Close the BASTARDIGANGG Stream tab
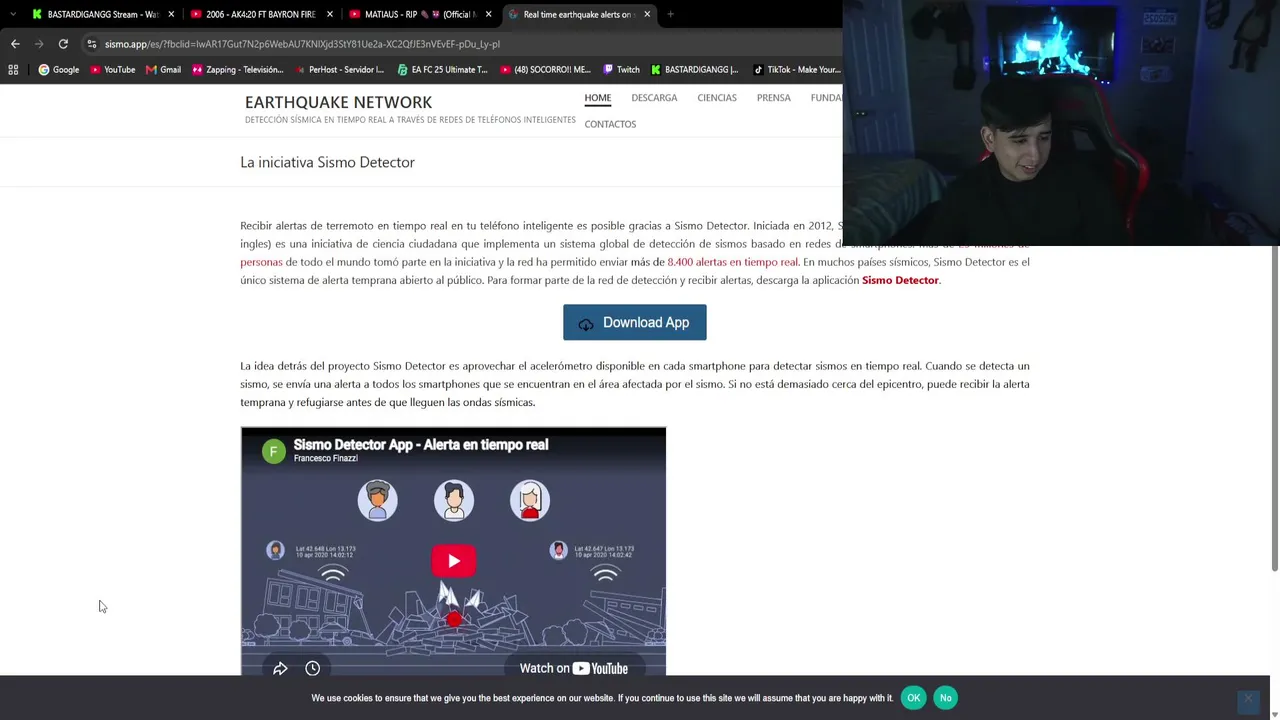 [171, 14]
